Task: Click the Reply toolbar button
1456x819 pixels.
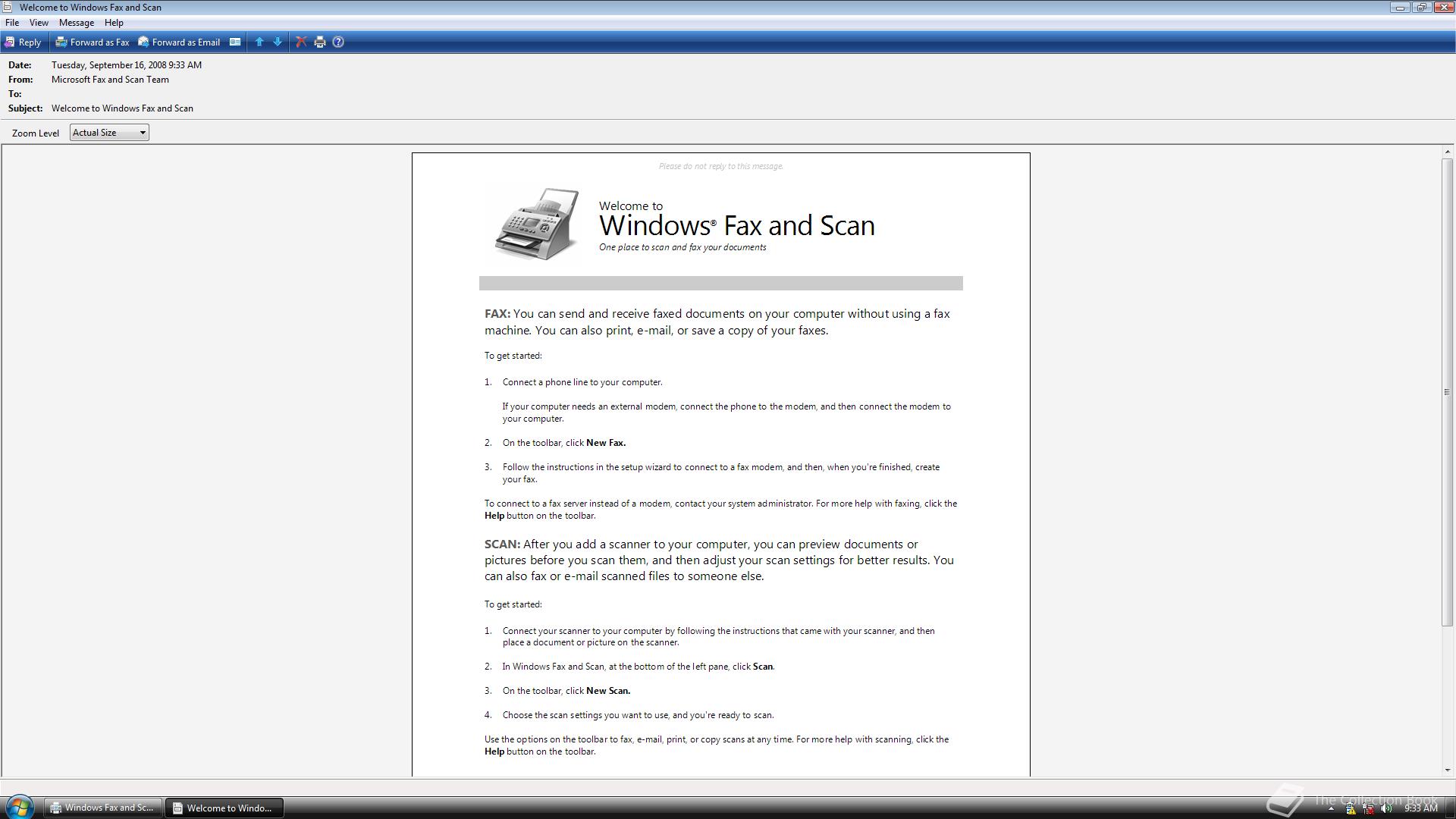Action: [x=24, y=42]
